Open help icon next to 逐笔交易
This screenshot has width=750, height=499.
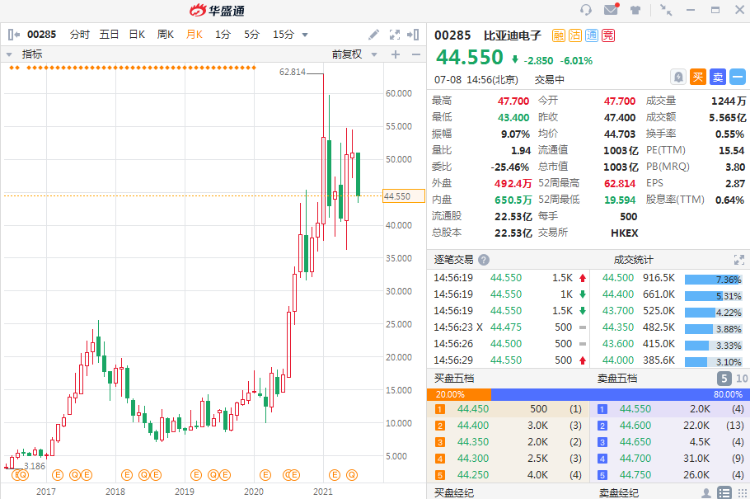(484, 260)
